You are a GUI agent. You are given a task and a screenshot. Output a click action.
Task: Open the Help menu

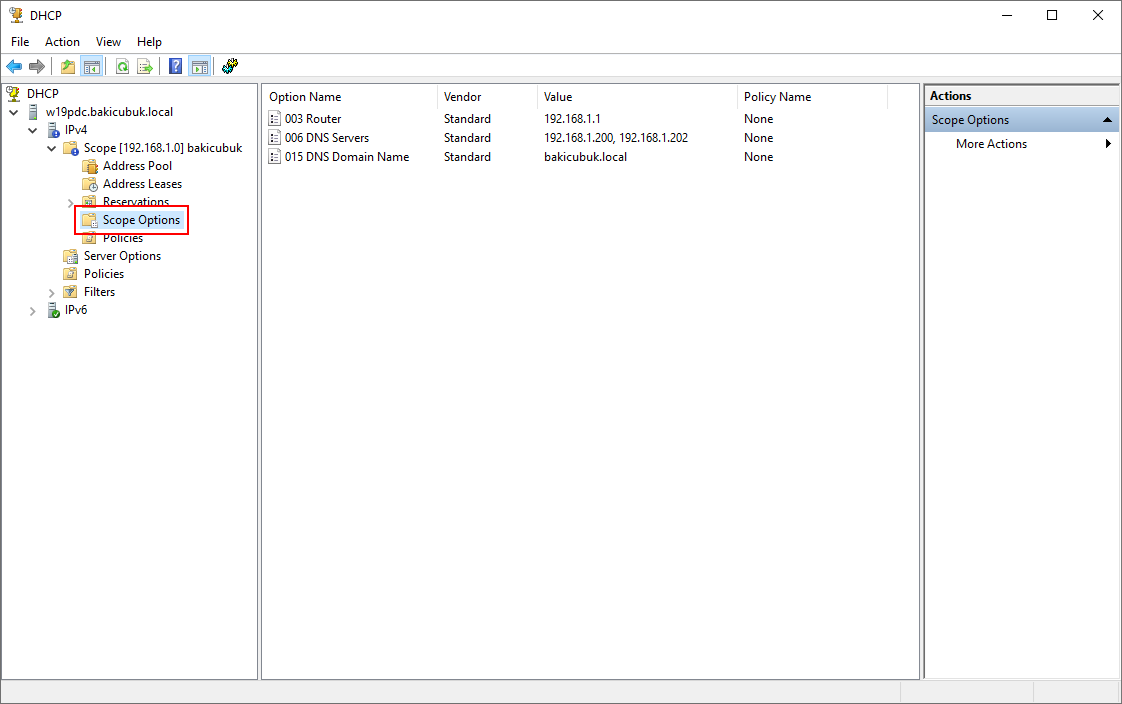(x=150, y=41)
